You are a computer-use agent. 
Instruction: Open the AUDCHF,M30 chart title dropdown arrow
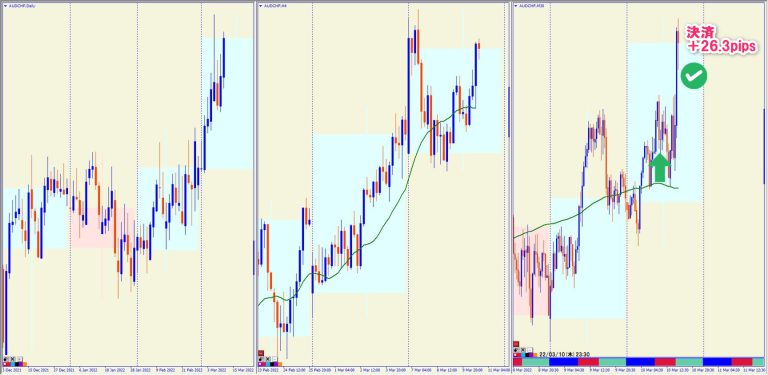coord(516,6)
